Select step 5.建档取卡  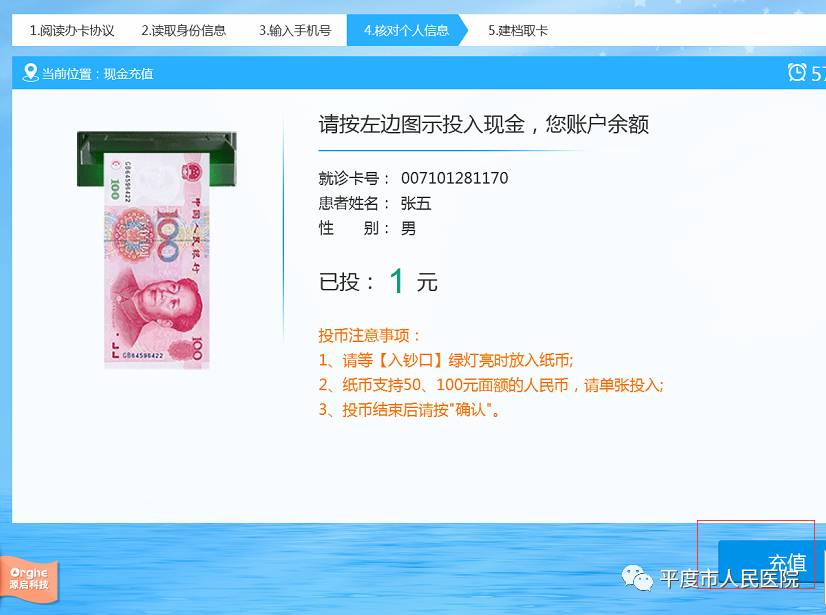coord(518,31)
